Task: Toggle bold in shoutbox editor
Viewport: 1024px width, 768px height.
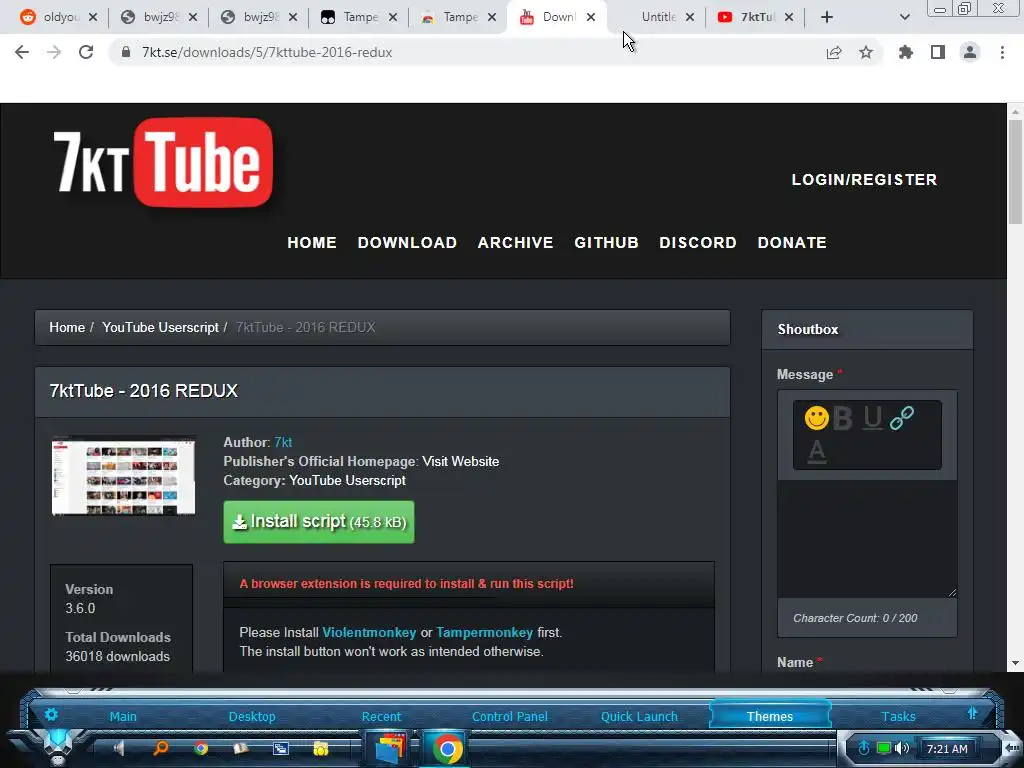Action: 843,418
